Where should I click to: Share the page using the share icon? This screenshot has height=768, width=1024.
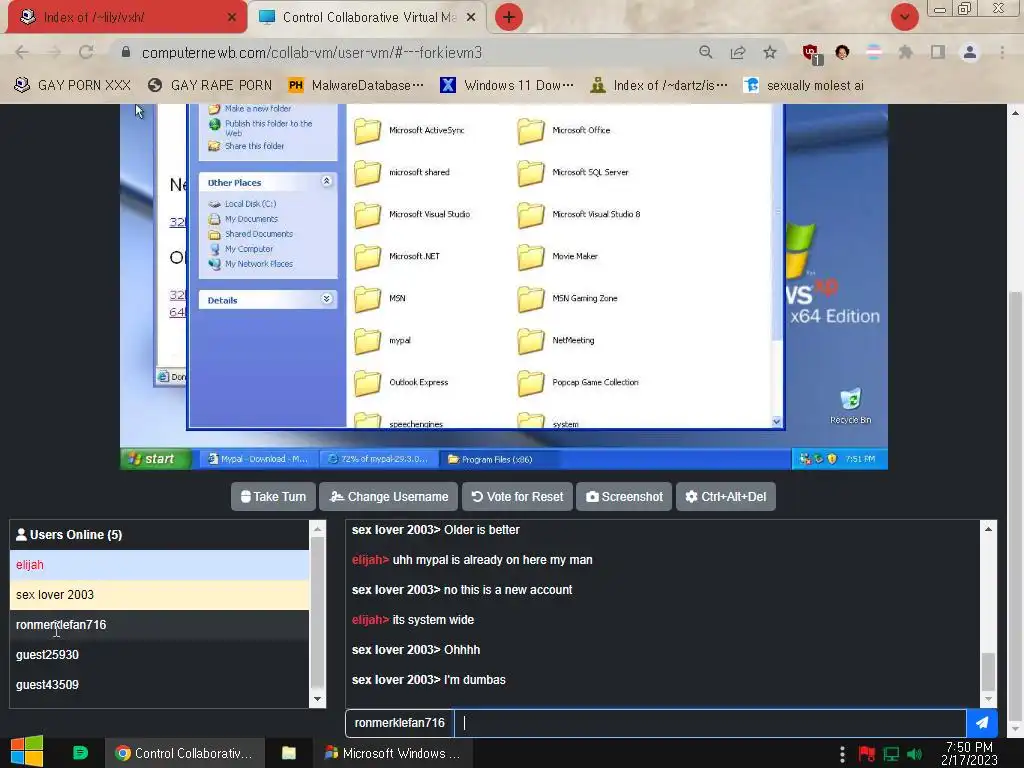tap(738, 52)
